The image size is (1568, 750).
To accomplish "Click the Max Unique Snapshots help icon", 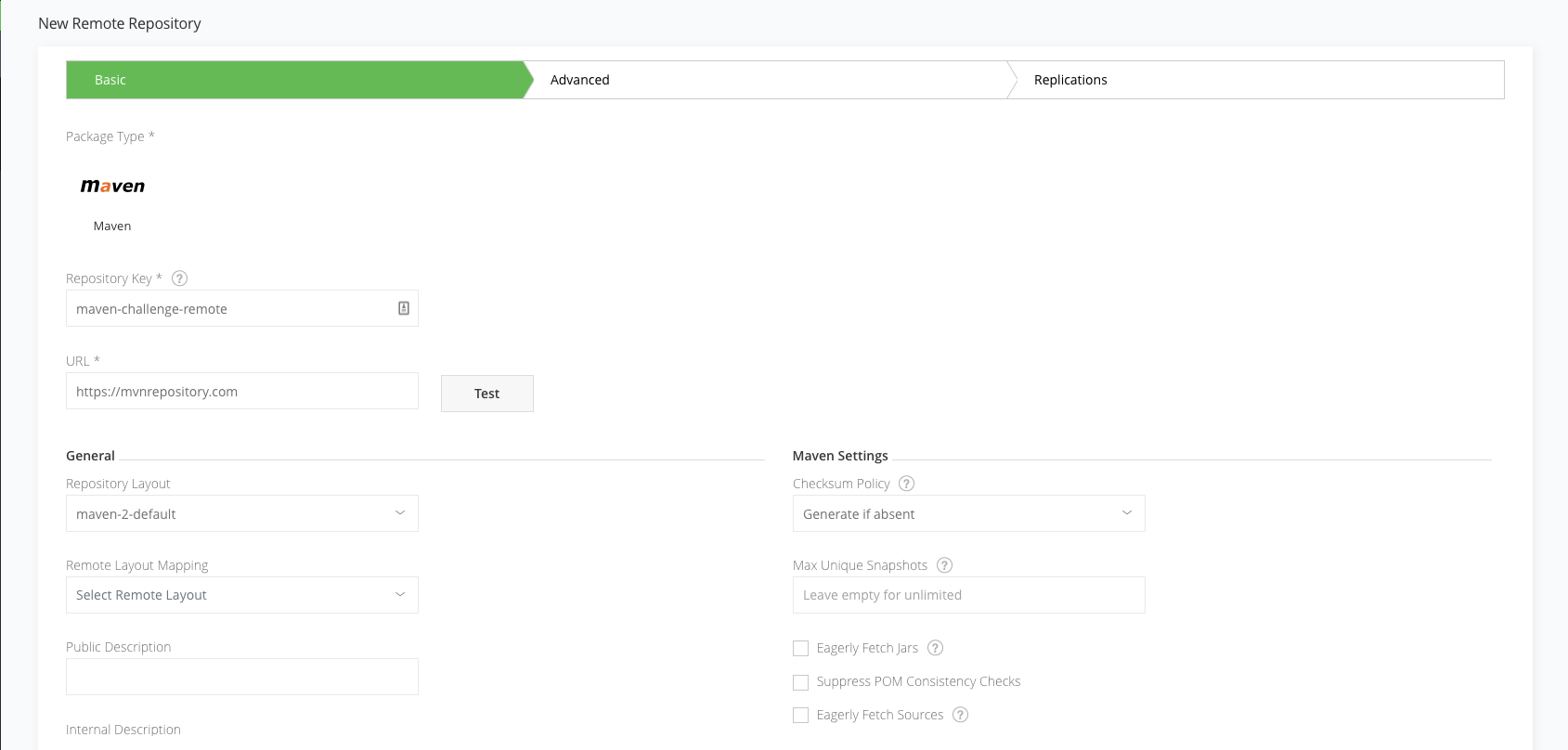I will coord(944,565).
